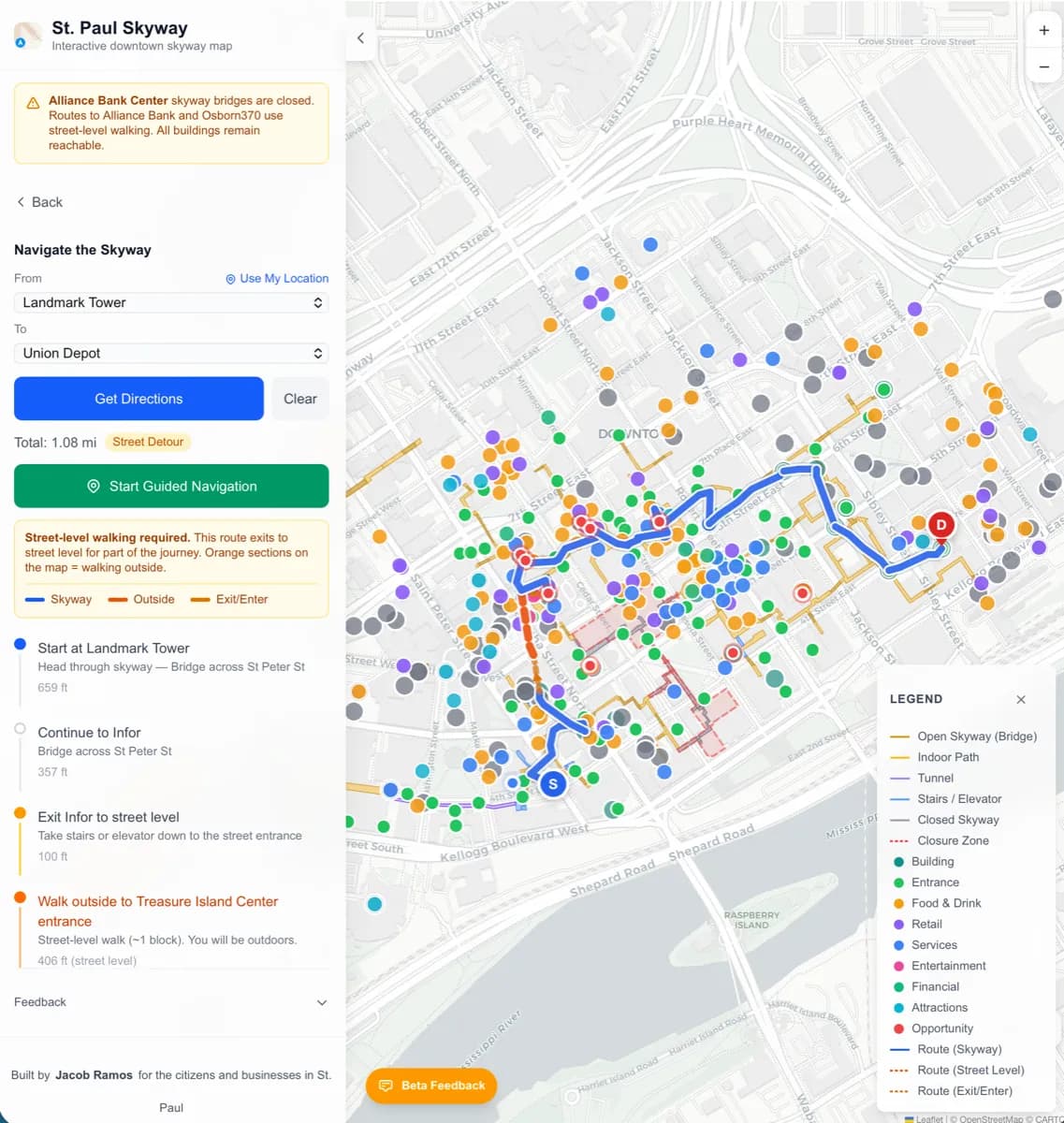Start Guided Navigation

click(171, 486)
